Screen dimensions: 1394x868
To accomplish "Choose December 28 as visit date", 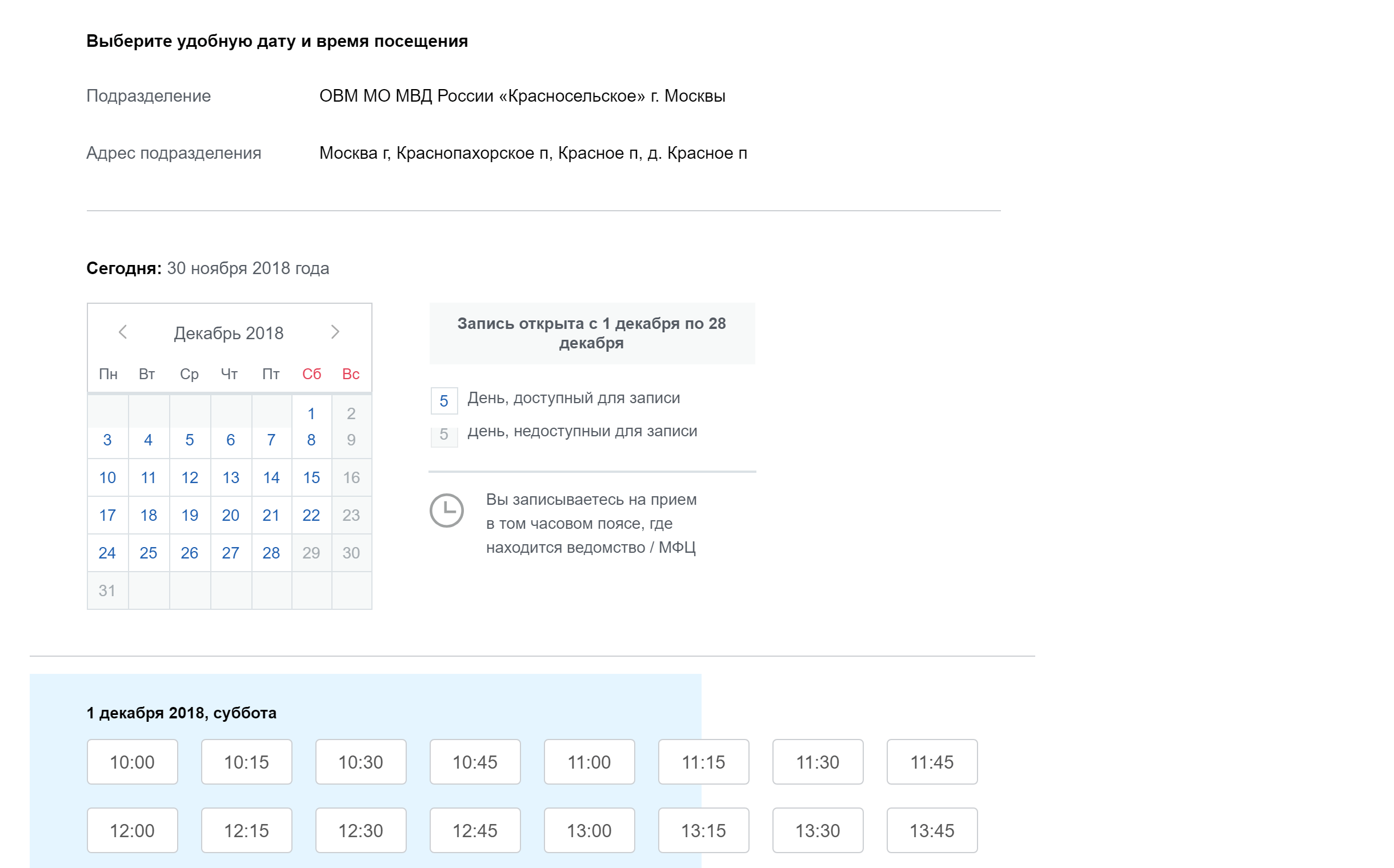I will (271, 552).
